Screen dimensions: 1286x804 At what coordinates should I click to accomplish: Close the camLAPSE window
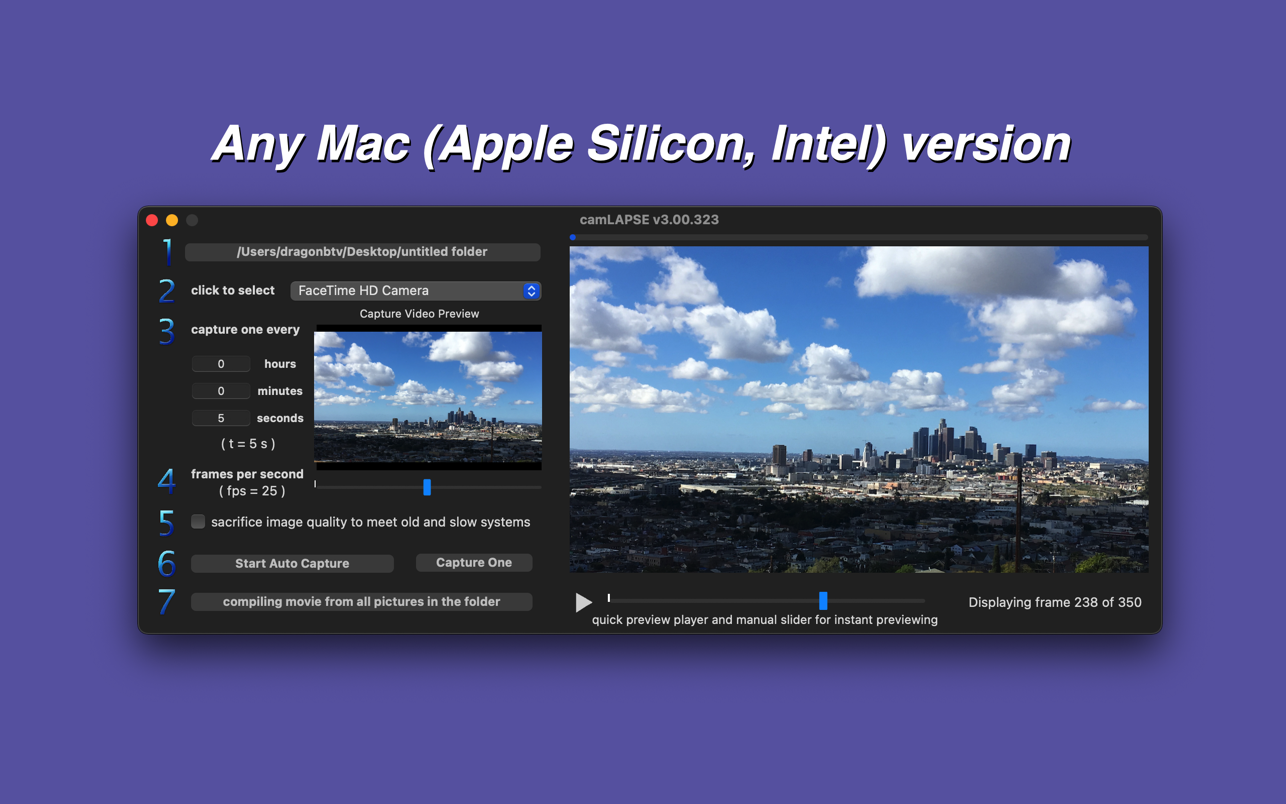[x=152, y=220]
